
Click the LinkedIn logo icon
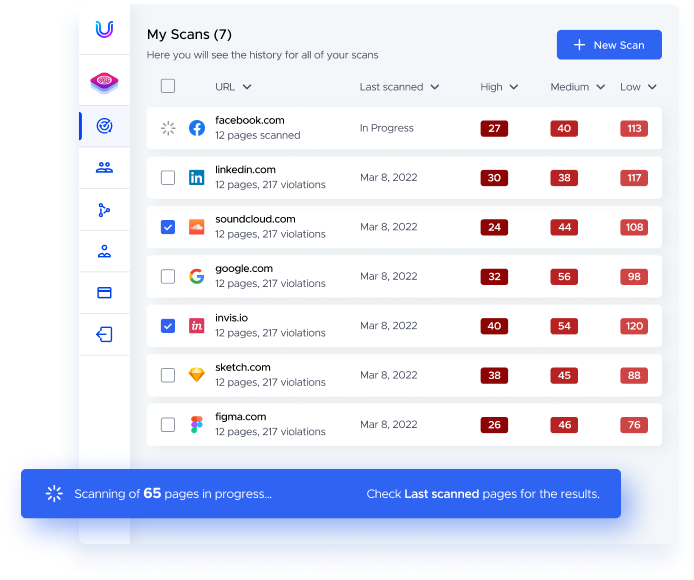pyautogui.click(x=197, y=178)
